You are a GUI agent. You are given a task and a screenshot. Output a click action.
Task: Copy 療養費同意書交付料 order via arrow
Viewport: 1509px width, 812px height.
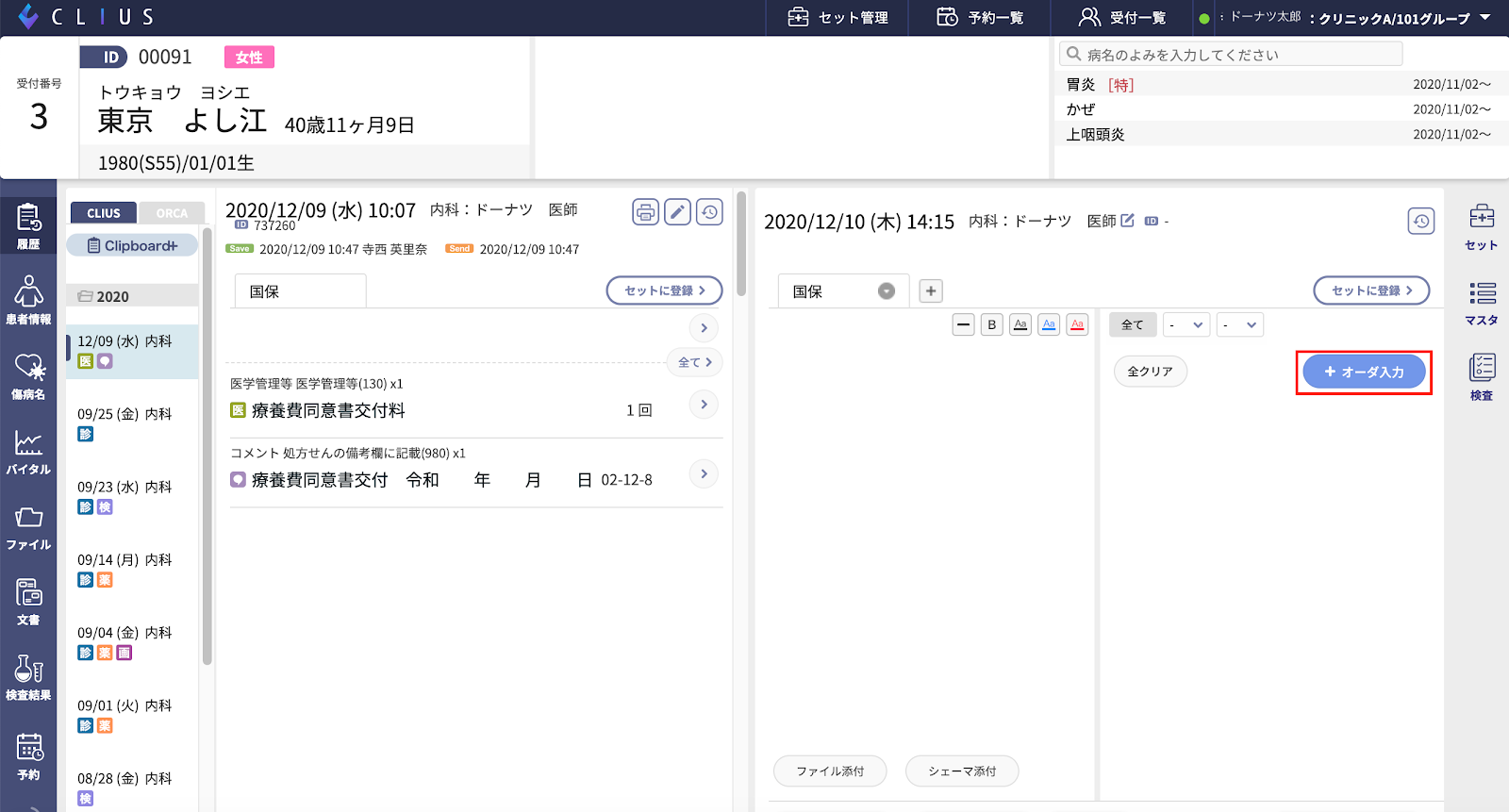tap(704, 405)
